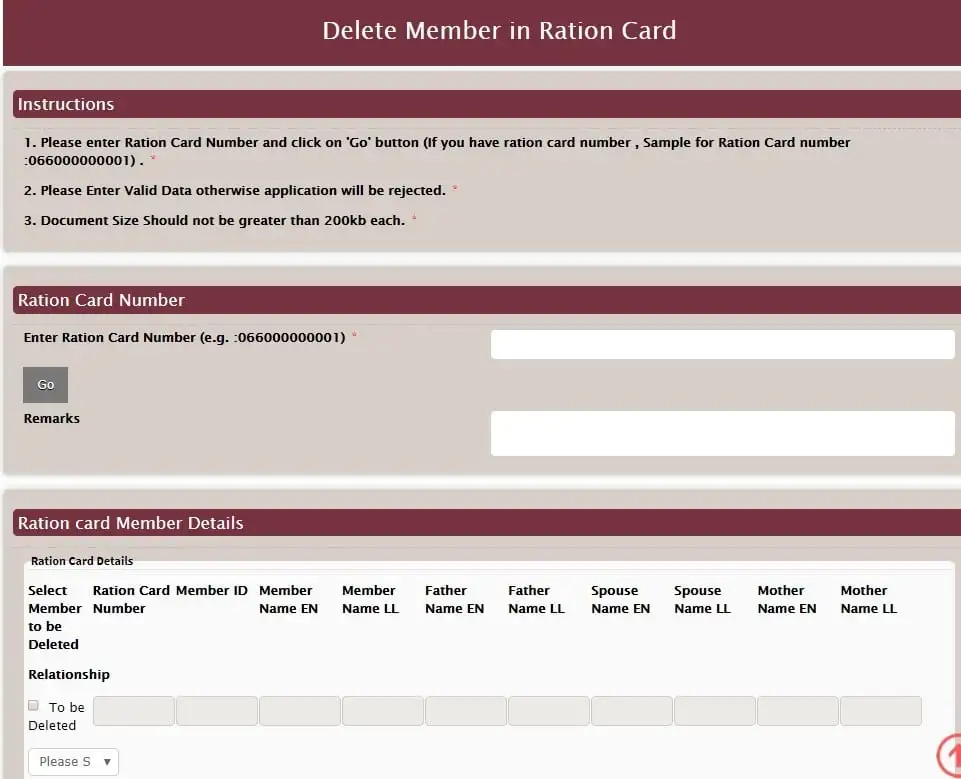Screen dimensions: 961x779
Task: Click the Mother Name LL field
Action: tap(880, 710)
